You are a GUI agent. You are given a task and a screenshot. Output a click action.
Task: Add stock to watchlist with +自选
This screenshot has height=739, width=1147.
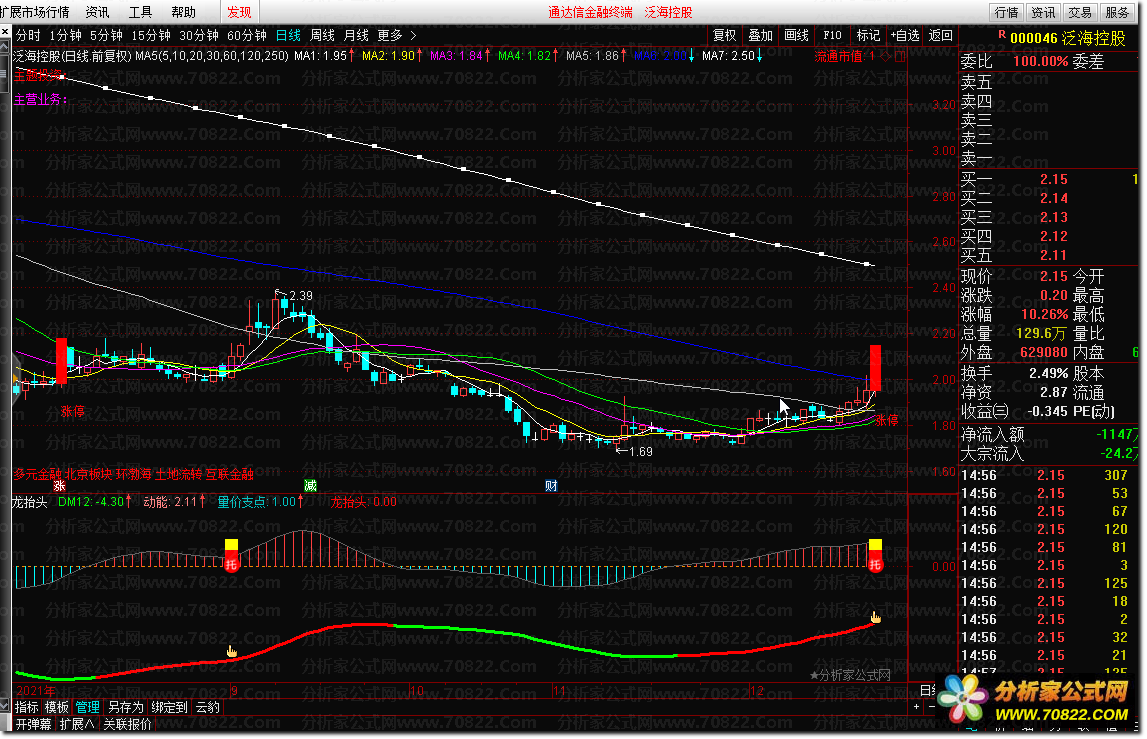pyautogui.click(x=905, y=35)
